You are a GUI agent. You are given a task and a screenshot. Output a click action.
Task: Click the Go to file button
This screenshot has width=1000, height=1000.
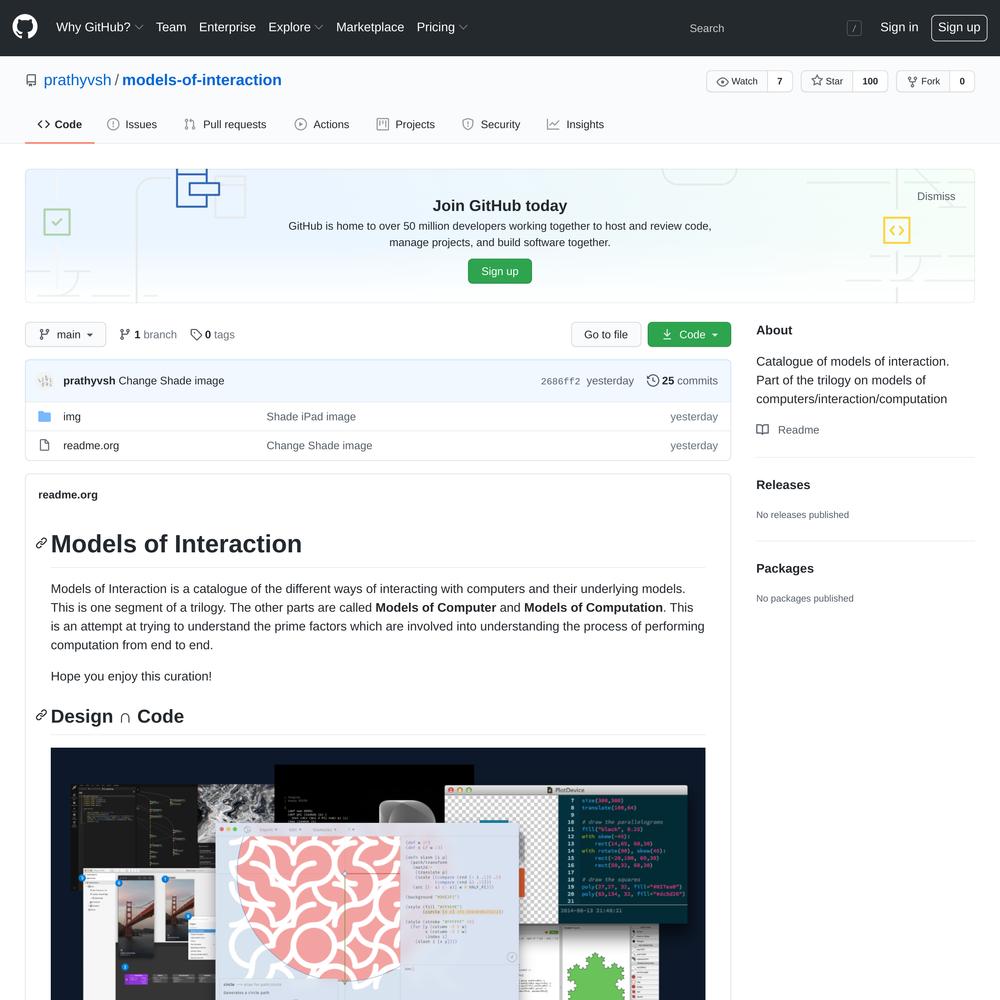[606, 335]
